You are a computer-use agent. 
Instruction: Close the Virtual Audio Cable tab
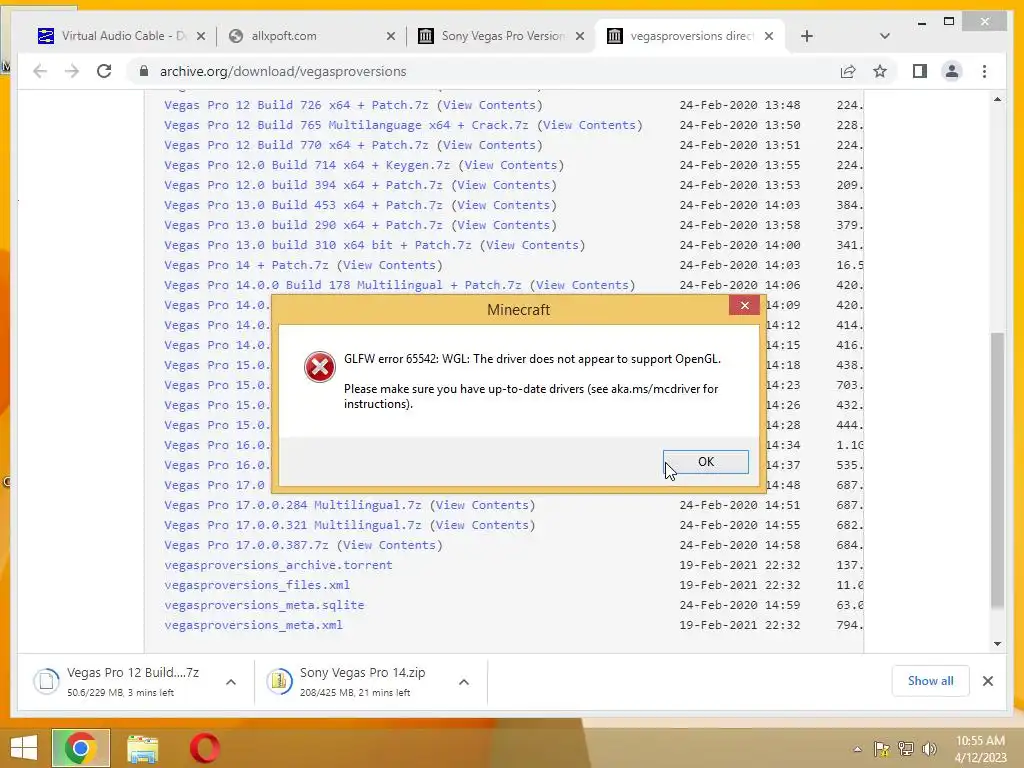tap(201, 36)
